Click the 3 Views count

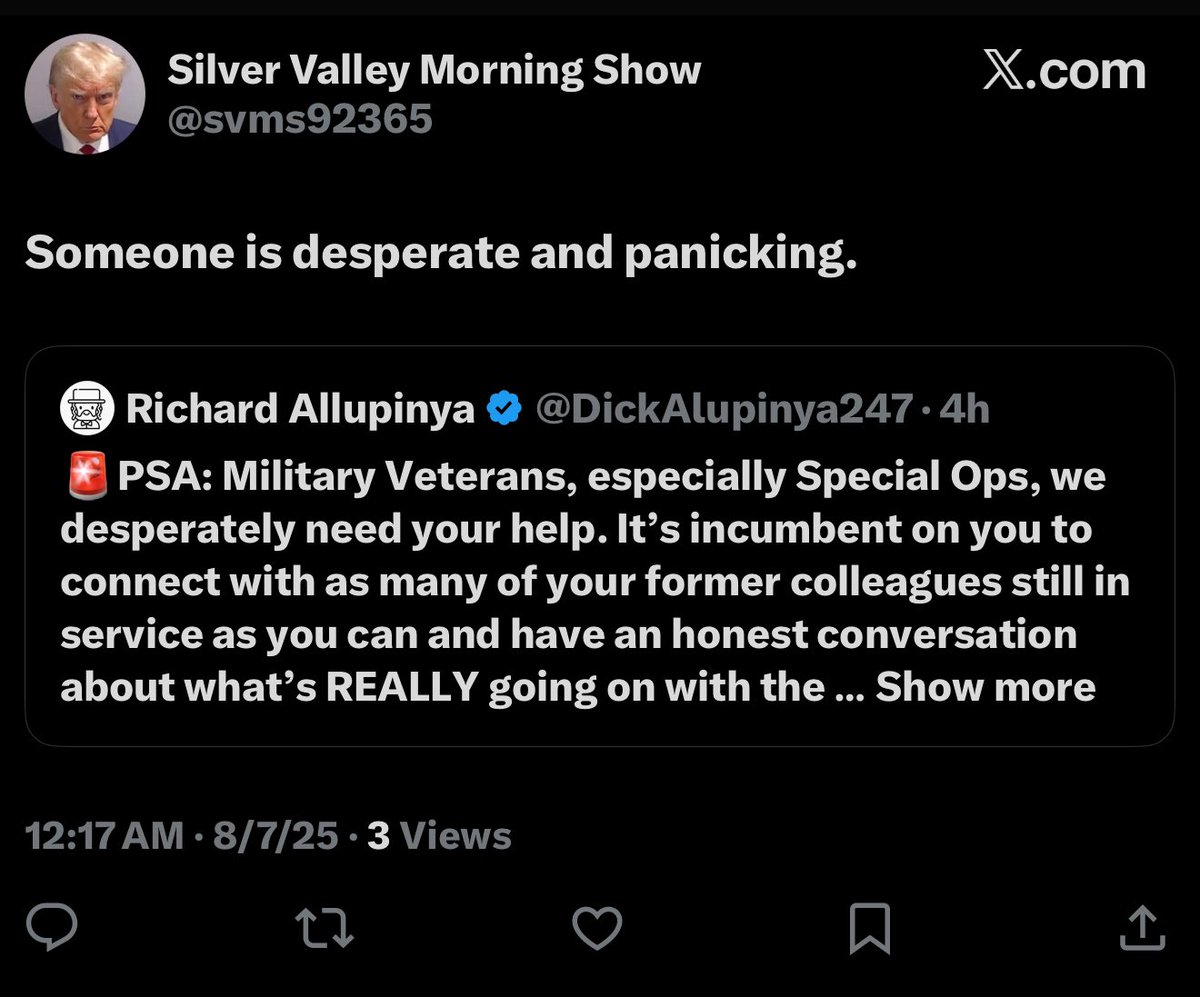coord(439,836)
